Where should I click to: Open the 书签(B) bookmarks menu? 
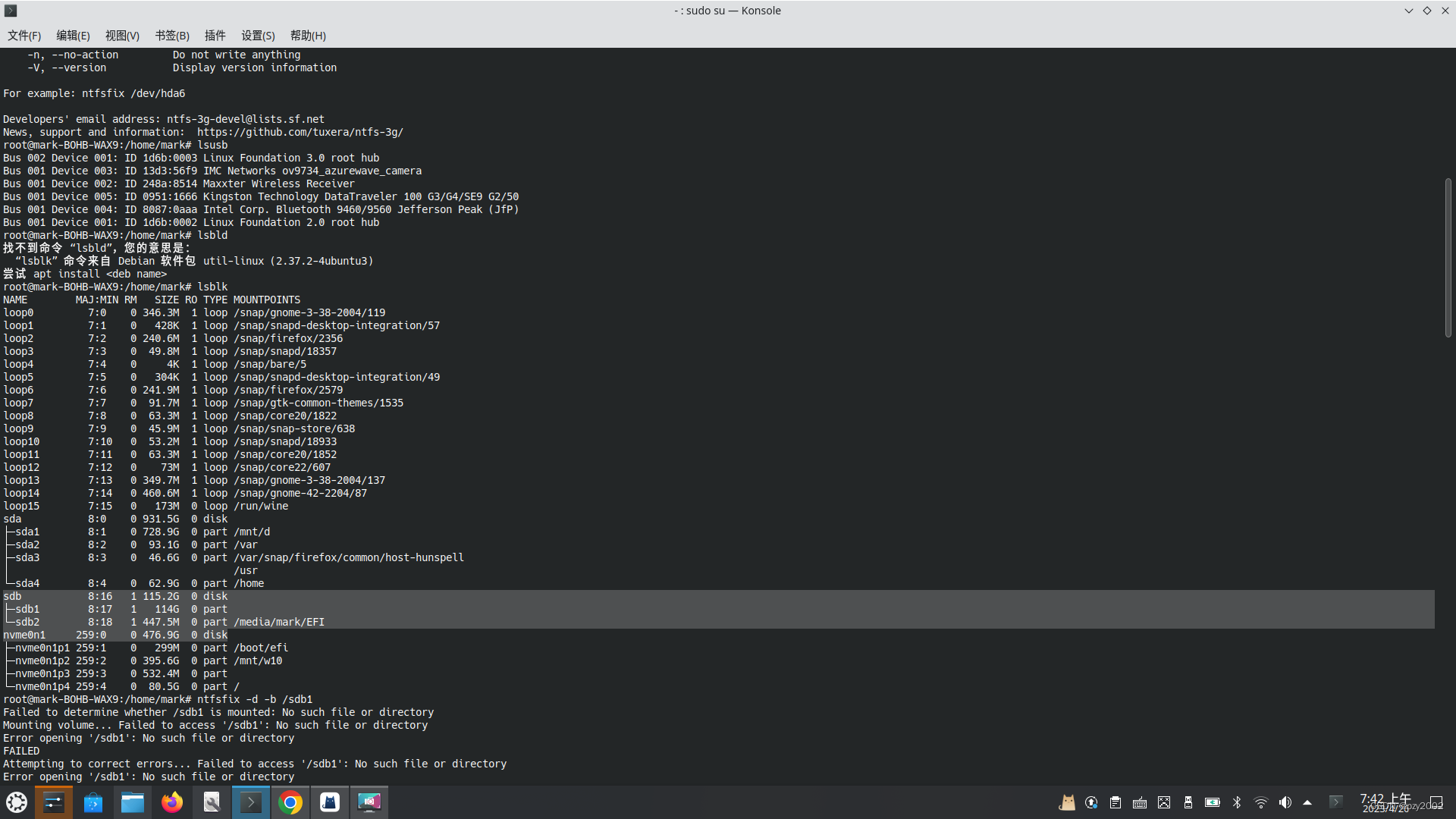click(x=172, y=36)
